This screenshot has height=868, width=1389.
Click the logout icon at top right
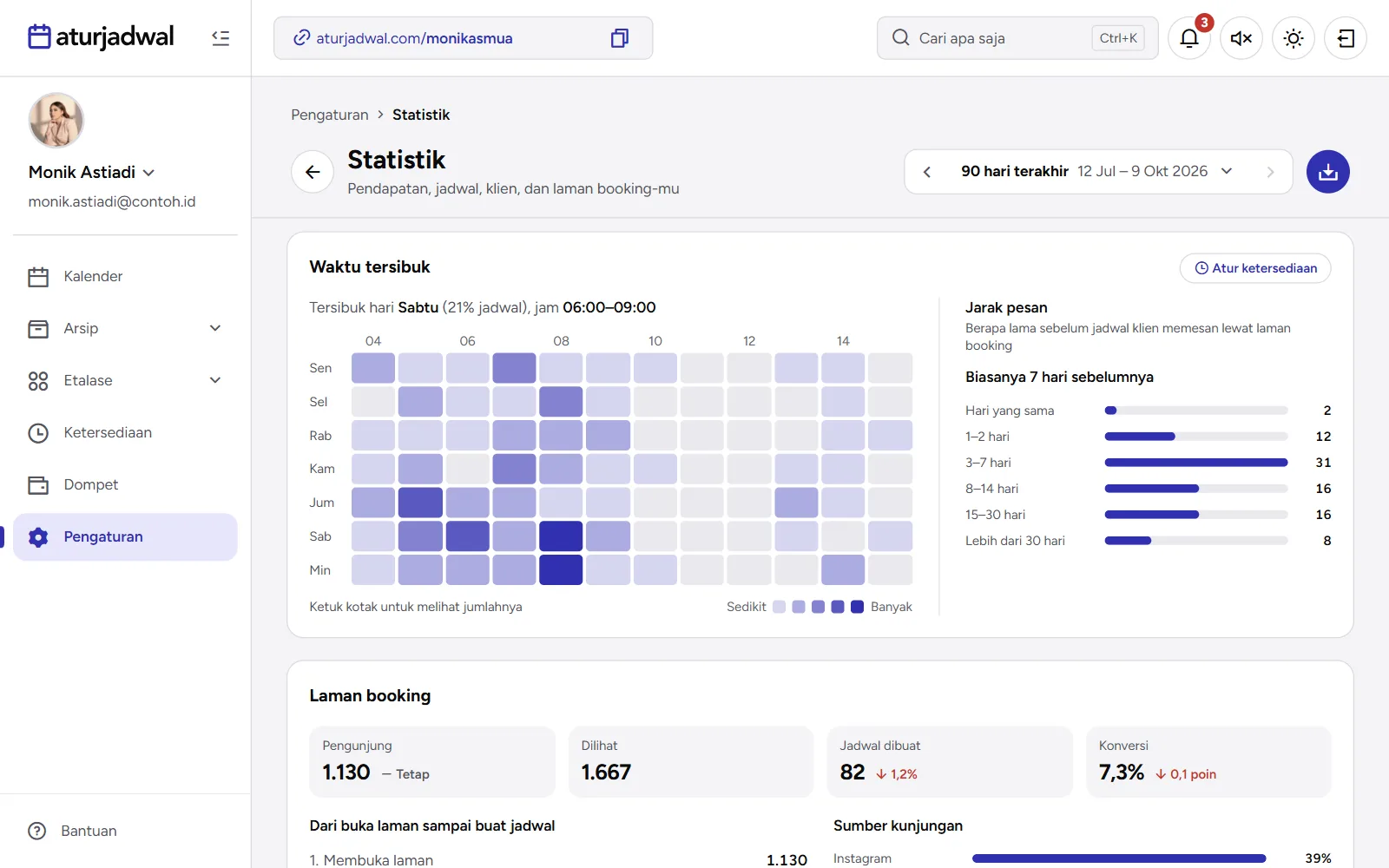point(1346,38)
